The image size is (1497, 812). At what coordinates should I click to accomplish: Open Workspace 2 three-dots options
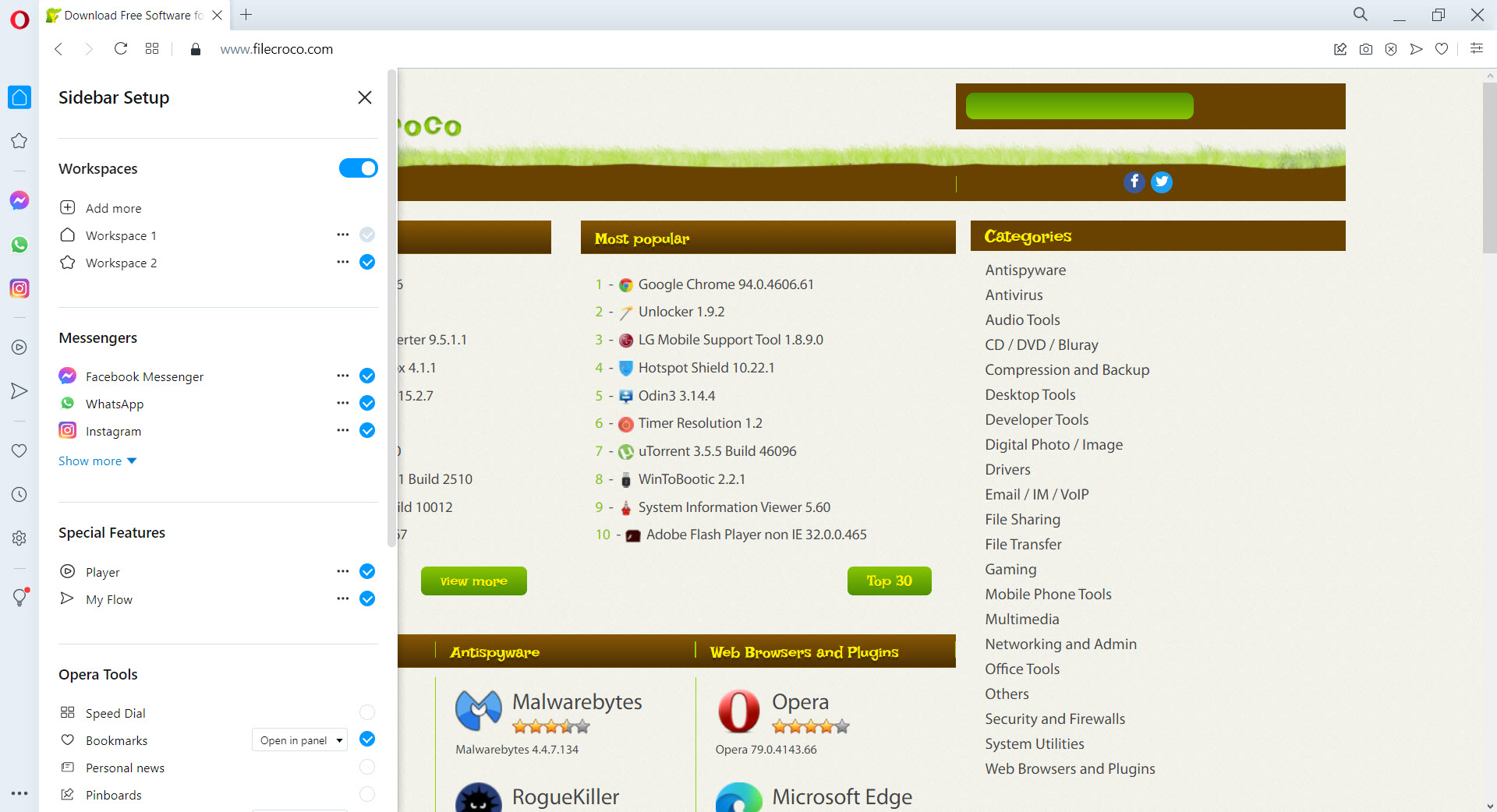tap(343, 262)
